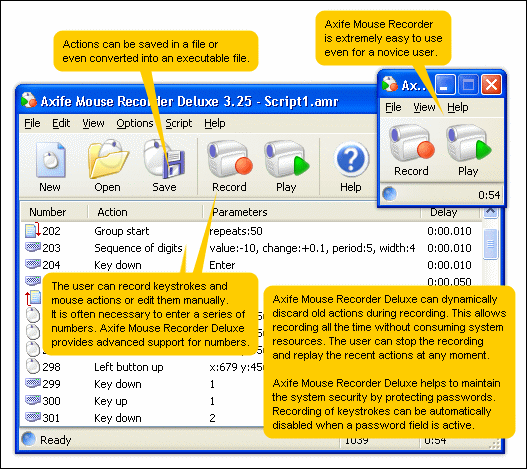Click the mouse icon on row 298
Image resolution: width=527 pixels, height=469 pixels.
point(33,366)
